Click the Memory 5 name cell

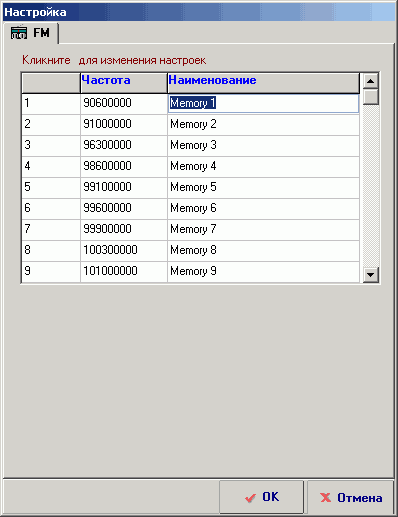(x=263, y=188)
